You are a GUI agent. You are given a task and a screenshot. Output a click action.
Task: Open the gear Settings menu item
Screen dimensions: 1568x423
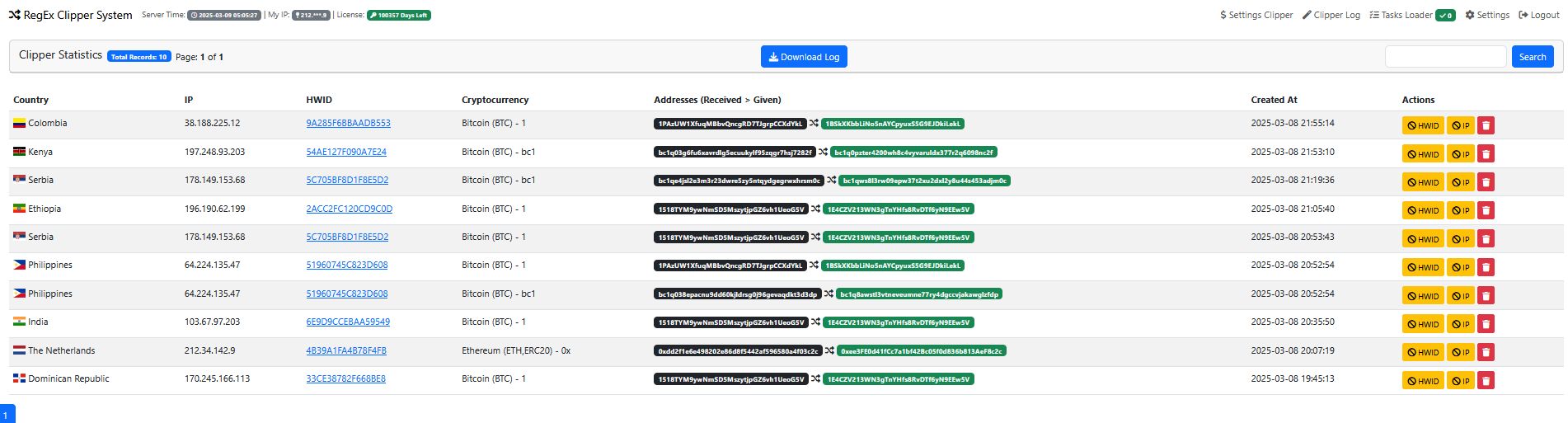pyautogui.click(x=1487, y=15)
